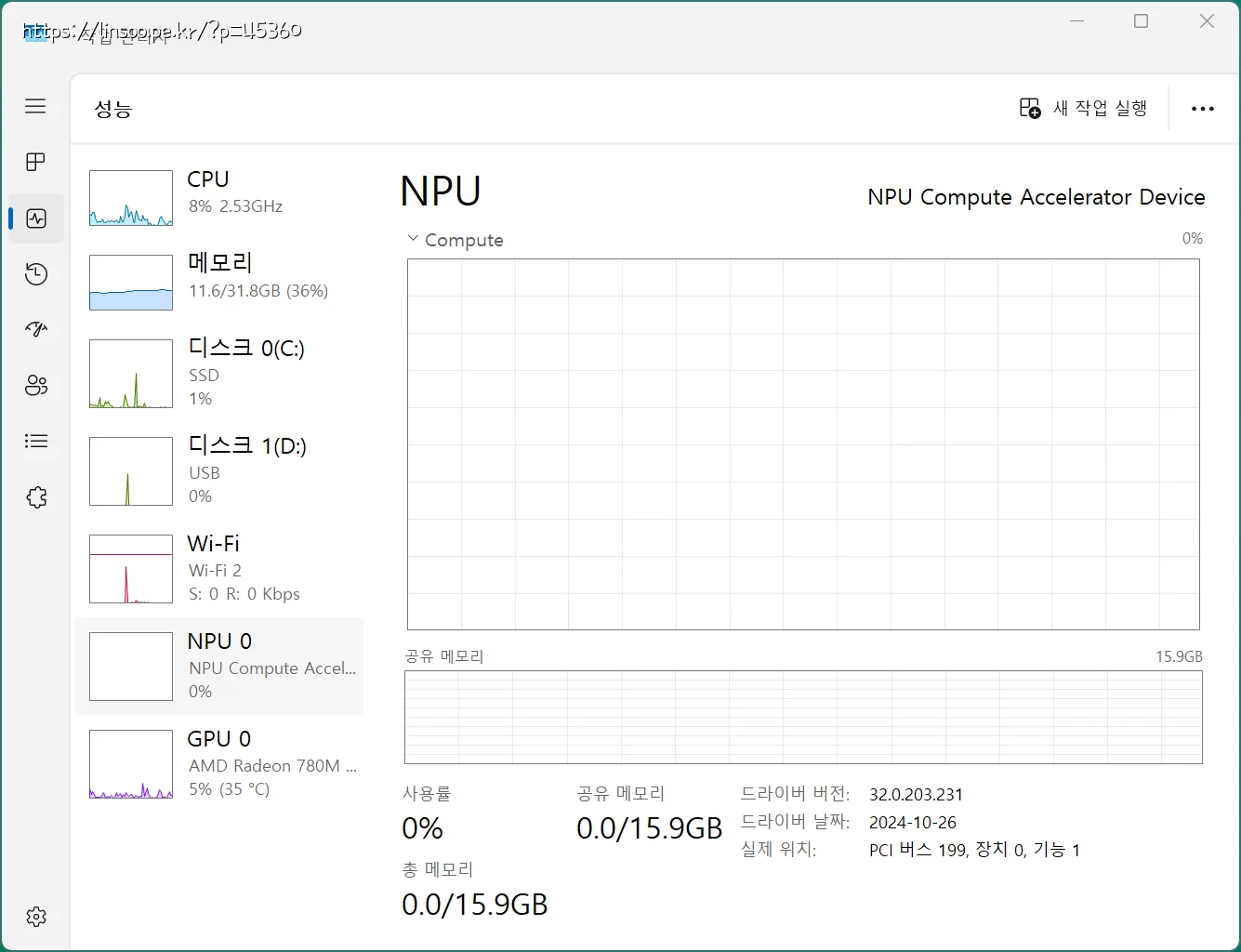Click the Disk 1 activity mini graph
This screenshot has width=1241, height=952.
point(131,471)
